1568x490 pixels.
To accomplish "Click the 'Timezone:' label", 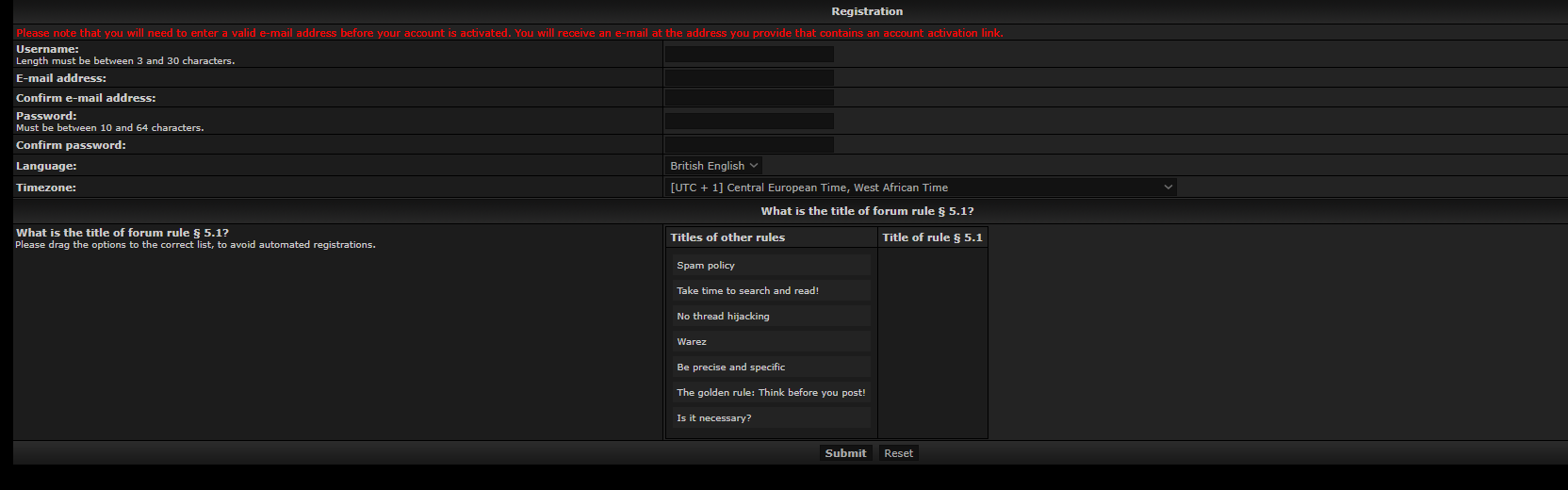I will tap(46, 188).
